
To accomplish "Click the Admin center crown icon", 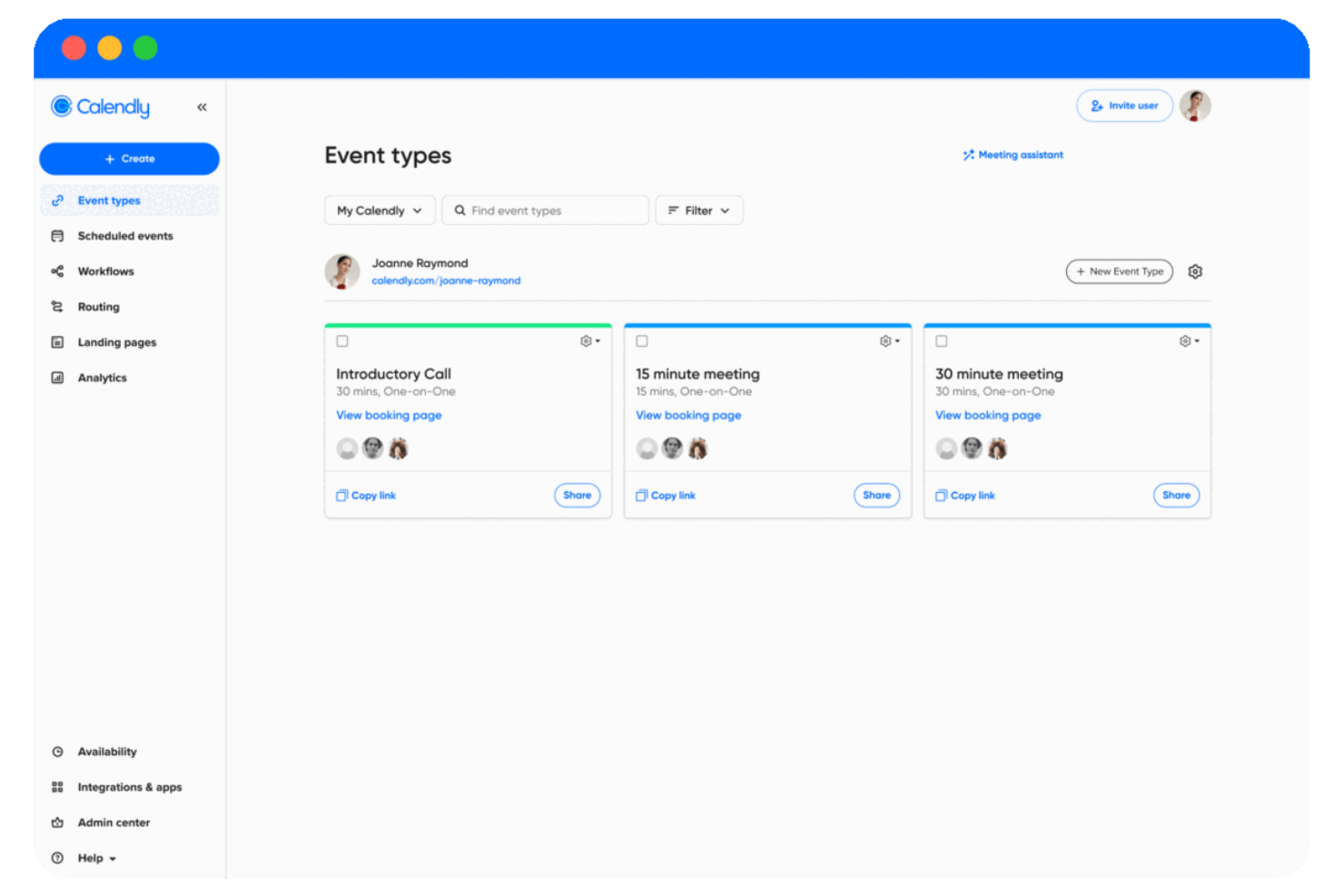I will click(x=57, y=822).
